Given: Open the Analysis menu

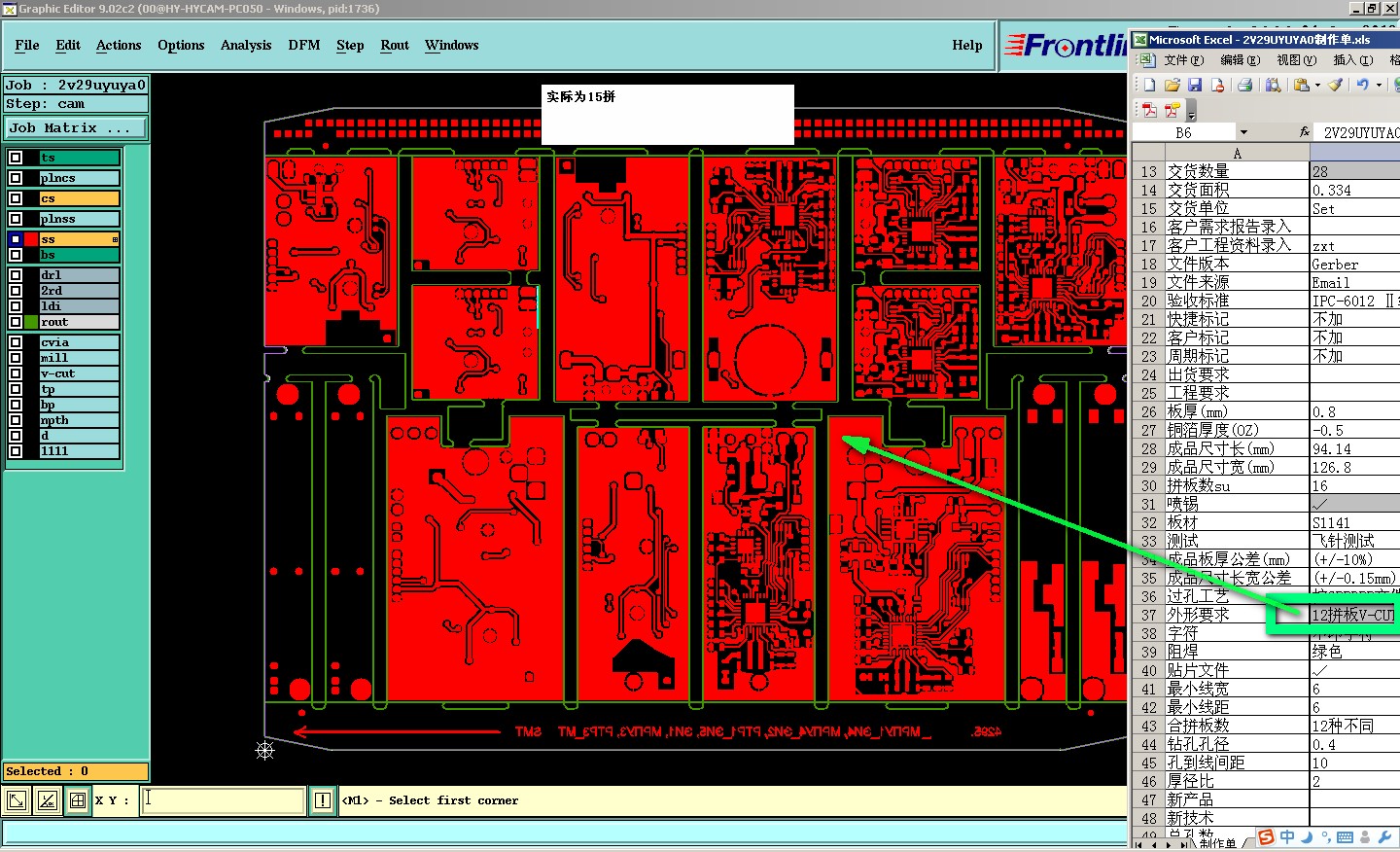Looking at the screenshot, I should [x=246, y=45].
